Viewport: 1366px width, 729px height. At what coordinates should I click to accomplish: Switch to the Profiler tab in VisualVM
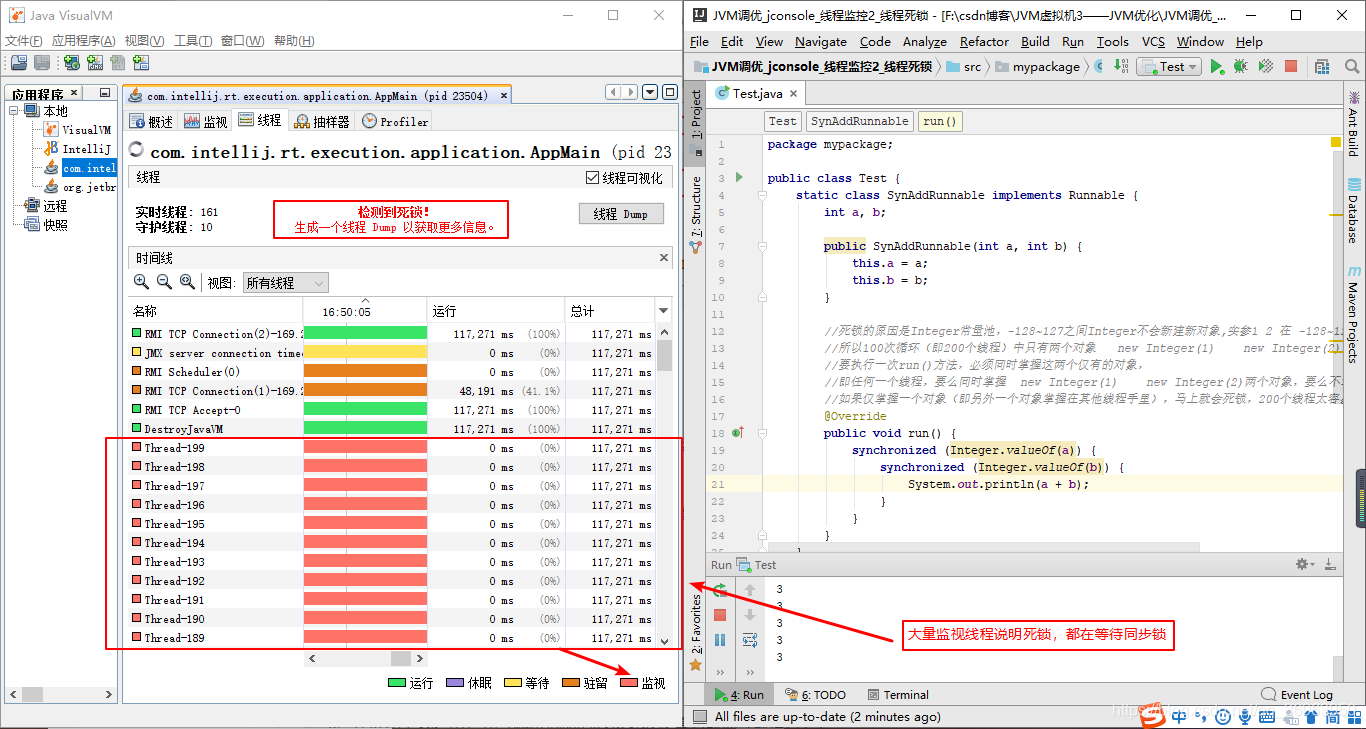396,121
